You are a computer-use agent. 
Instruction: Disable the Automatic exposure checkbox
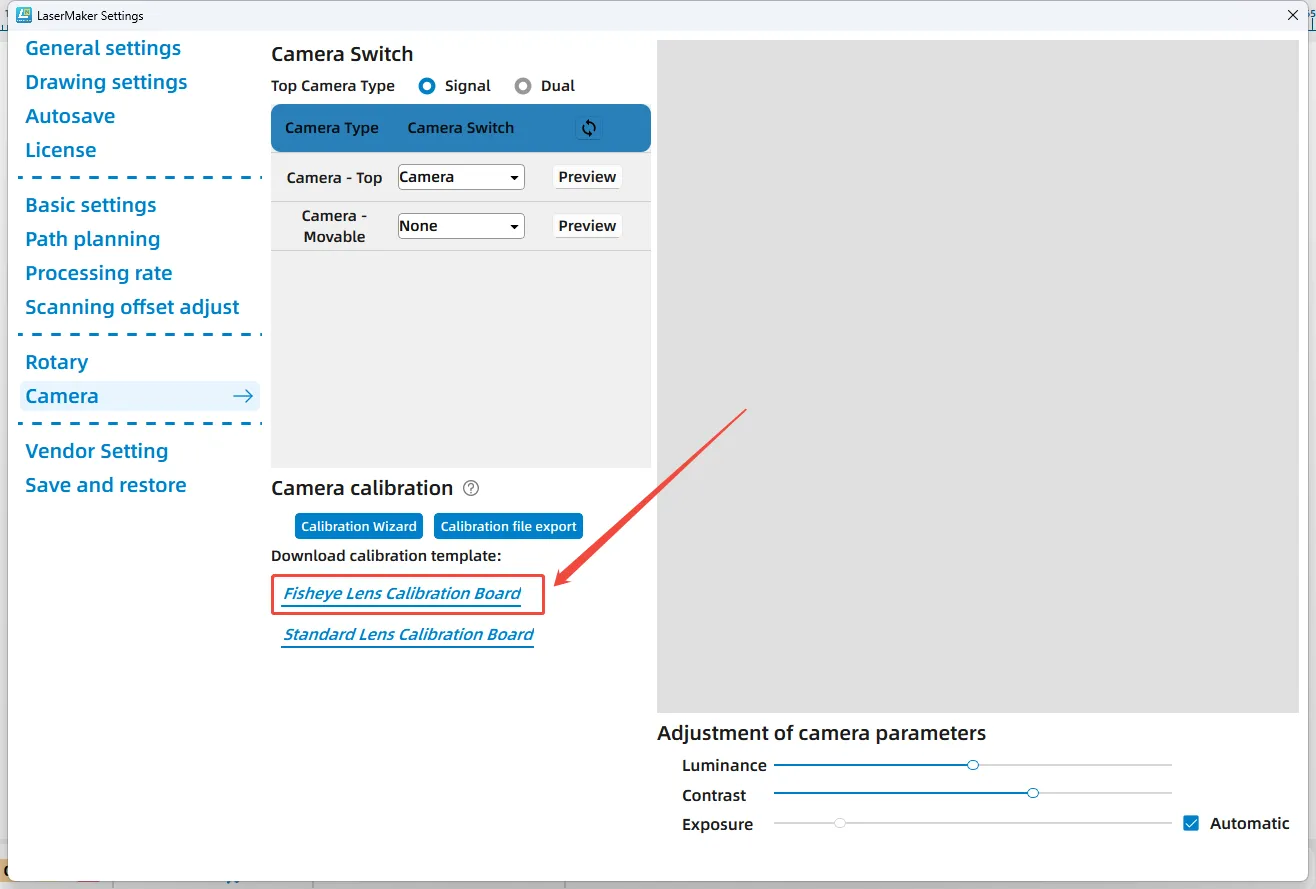(1191, 824)
